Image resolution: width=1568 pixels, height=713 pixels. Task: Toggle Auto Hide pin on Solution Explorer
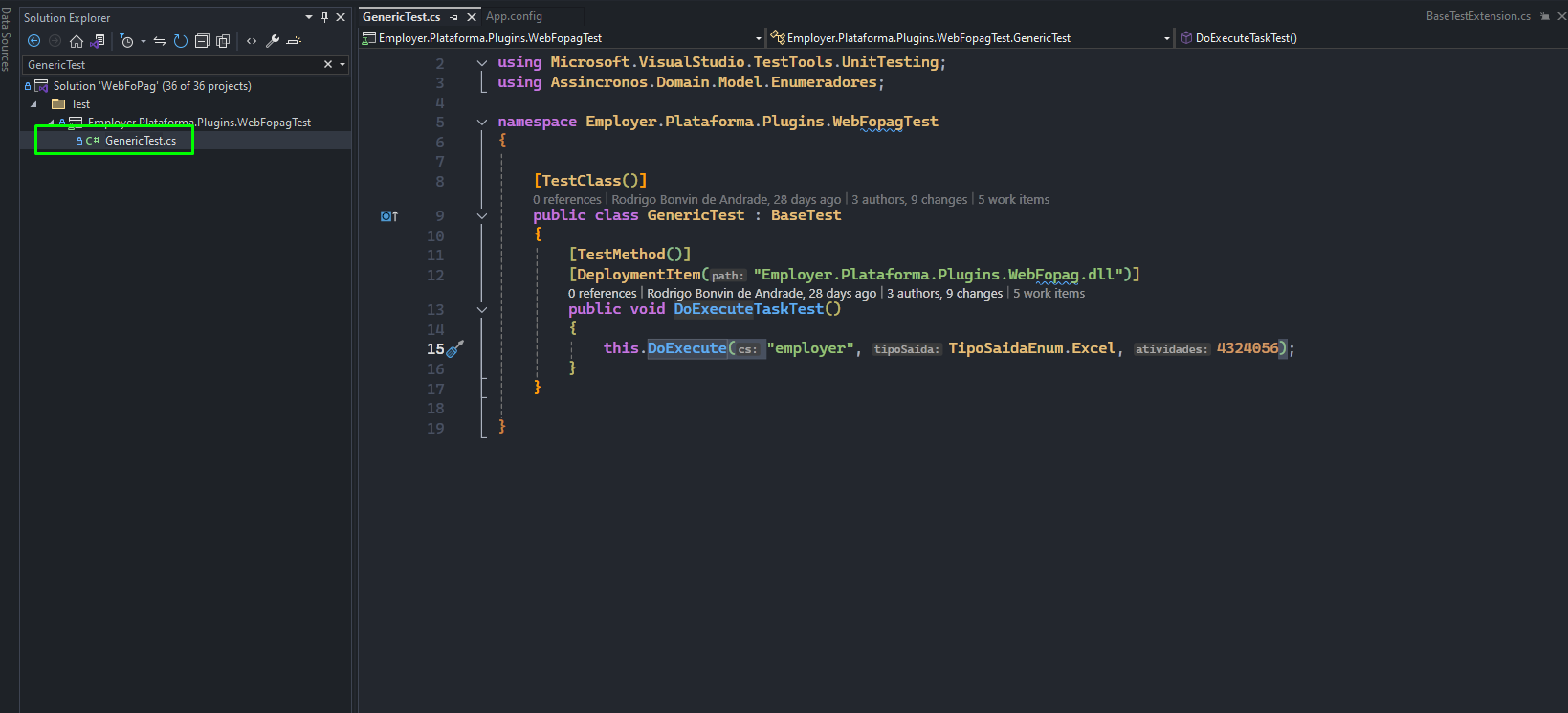(x=325, y=17)
